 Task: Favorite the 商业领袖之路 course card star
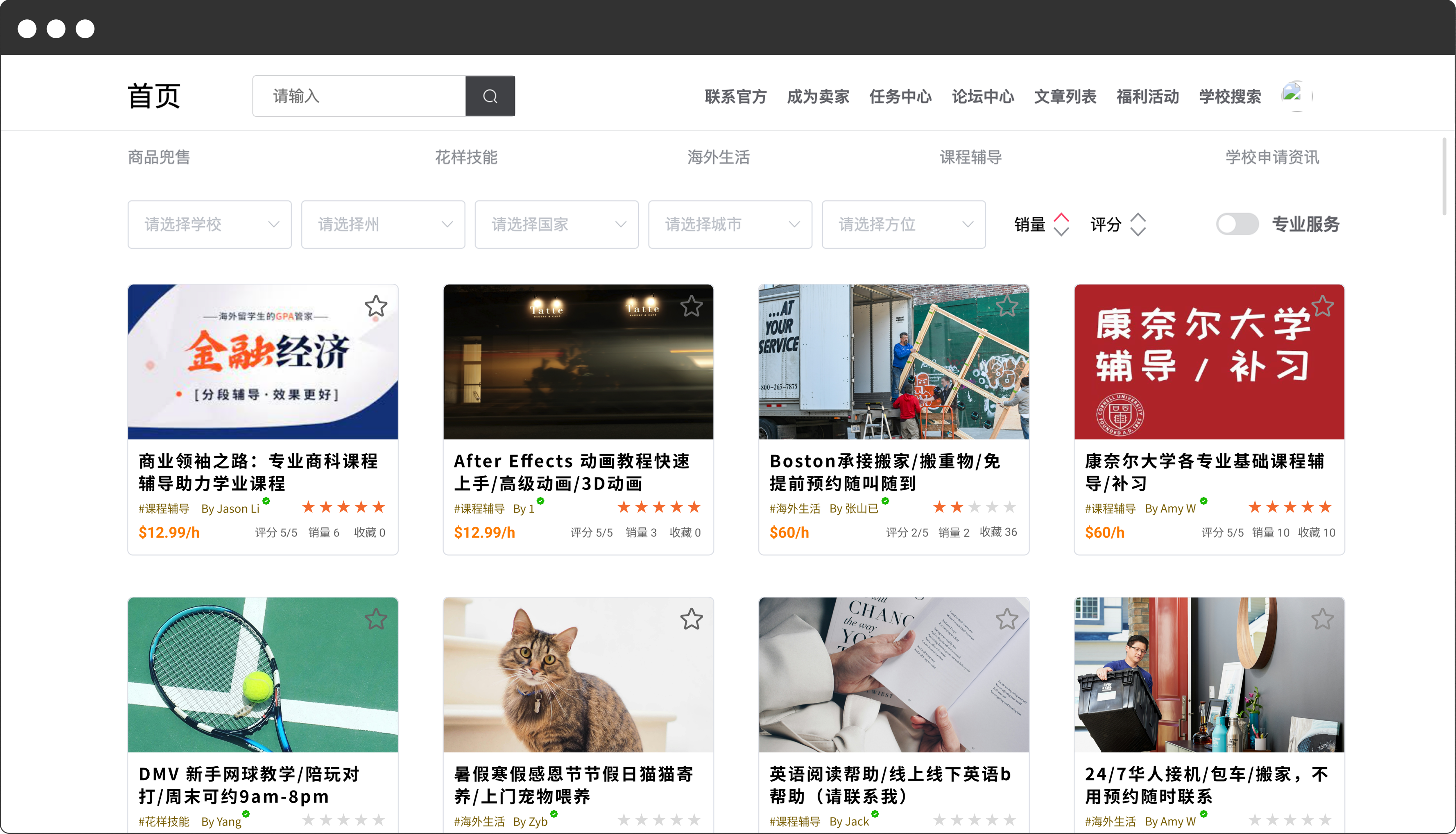(x=376, y=307)
